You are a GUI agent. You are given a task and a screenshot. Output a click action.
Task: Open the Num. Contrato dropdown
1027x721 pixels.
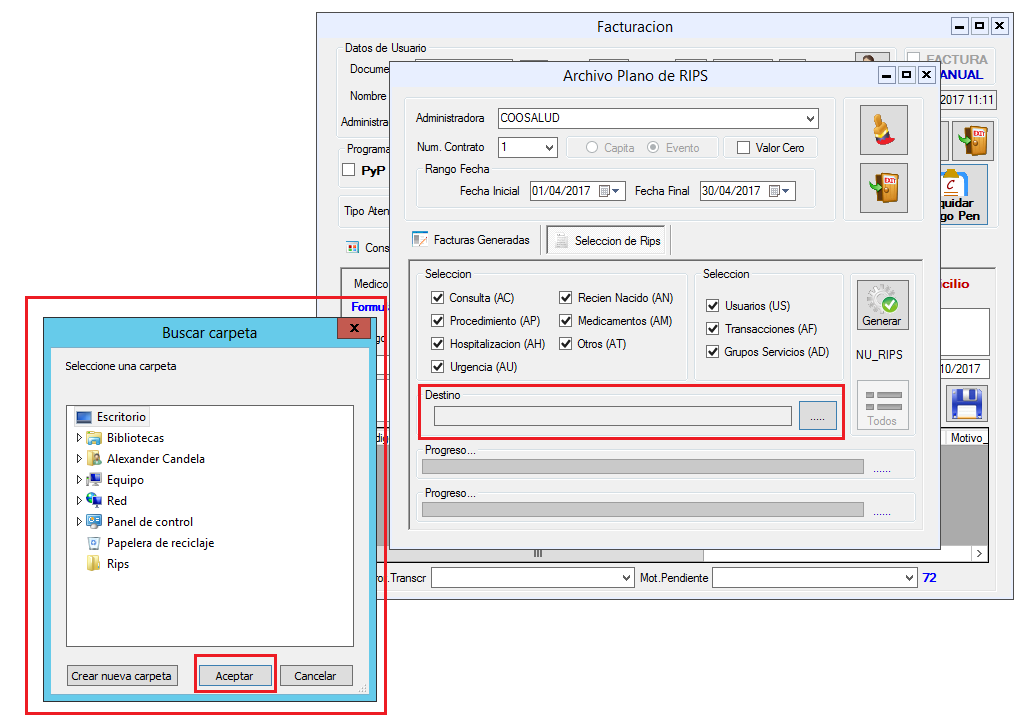click(548, 148)
